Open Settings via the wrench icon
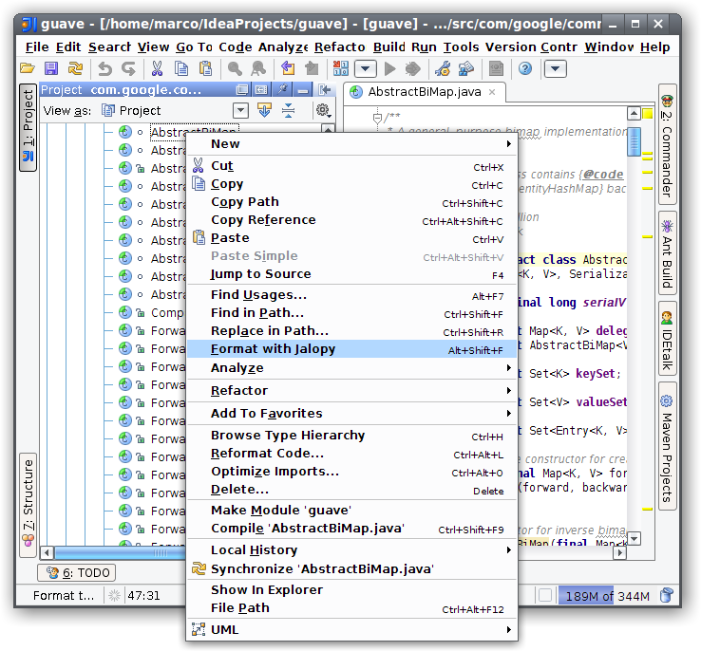Image resolution: width=701 pixels, height=651 pixels. 443,68
